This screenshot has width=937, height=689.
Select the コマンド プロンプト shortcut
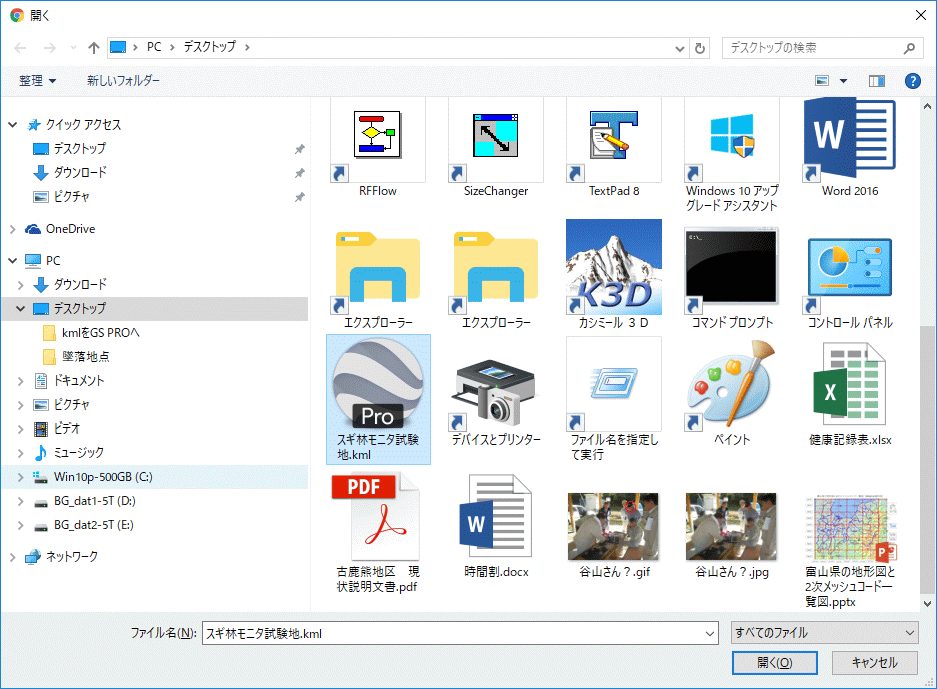tap(731, 272)
